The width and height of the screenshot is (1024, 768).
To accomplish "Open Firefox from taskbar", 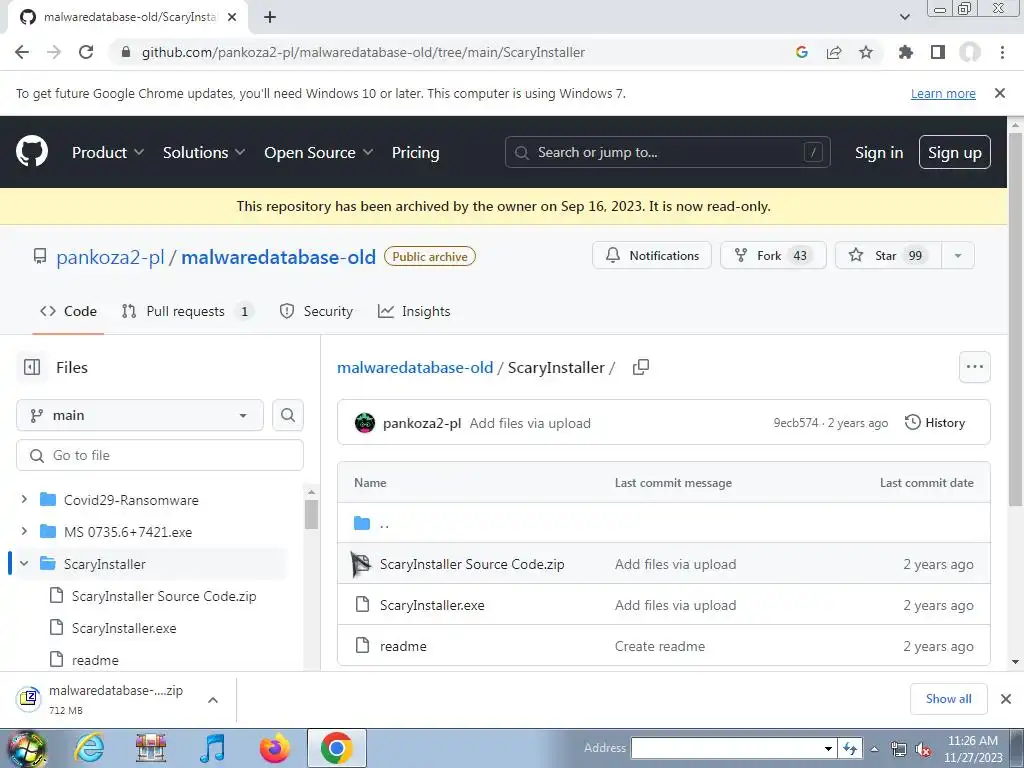I will pos(274,748).
